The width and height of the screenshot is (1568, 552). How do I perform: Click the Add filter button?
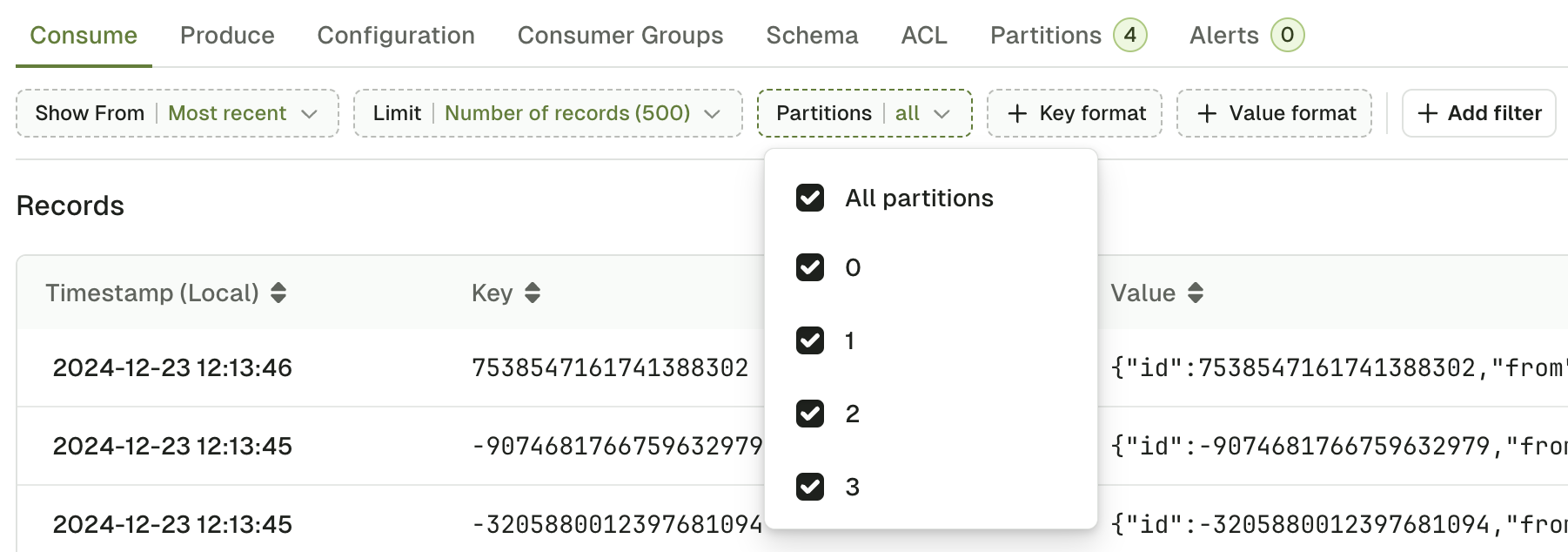click(1479, 113)
